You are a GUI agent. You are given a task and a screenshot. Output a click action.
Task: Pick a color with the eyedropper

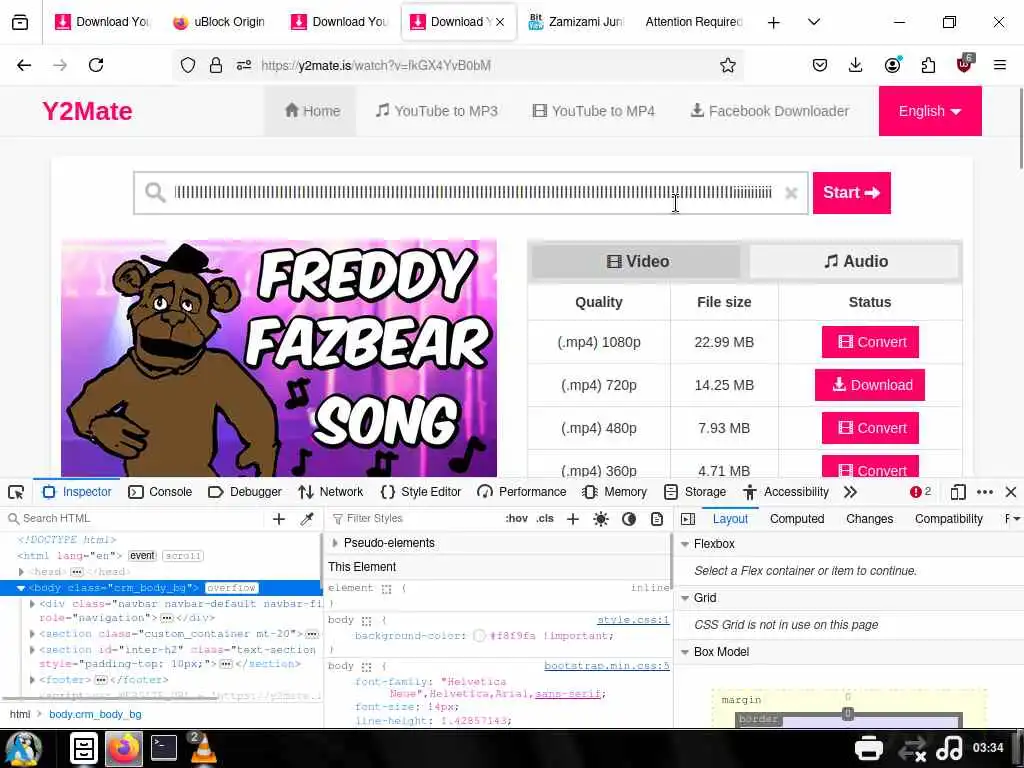pyautogui.click(x=306, y=519)
